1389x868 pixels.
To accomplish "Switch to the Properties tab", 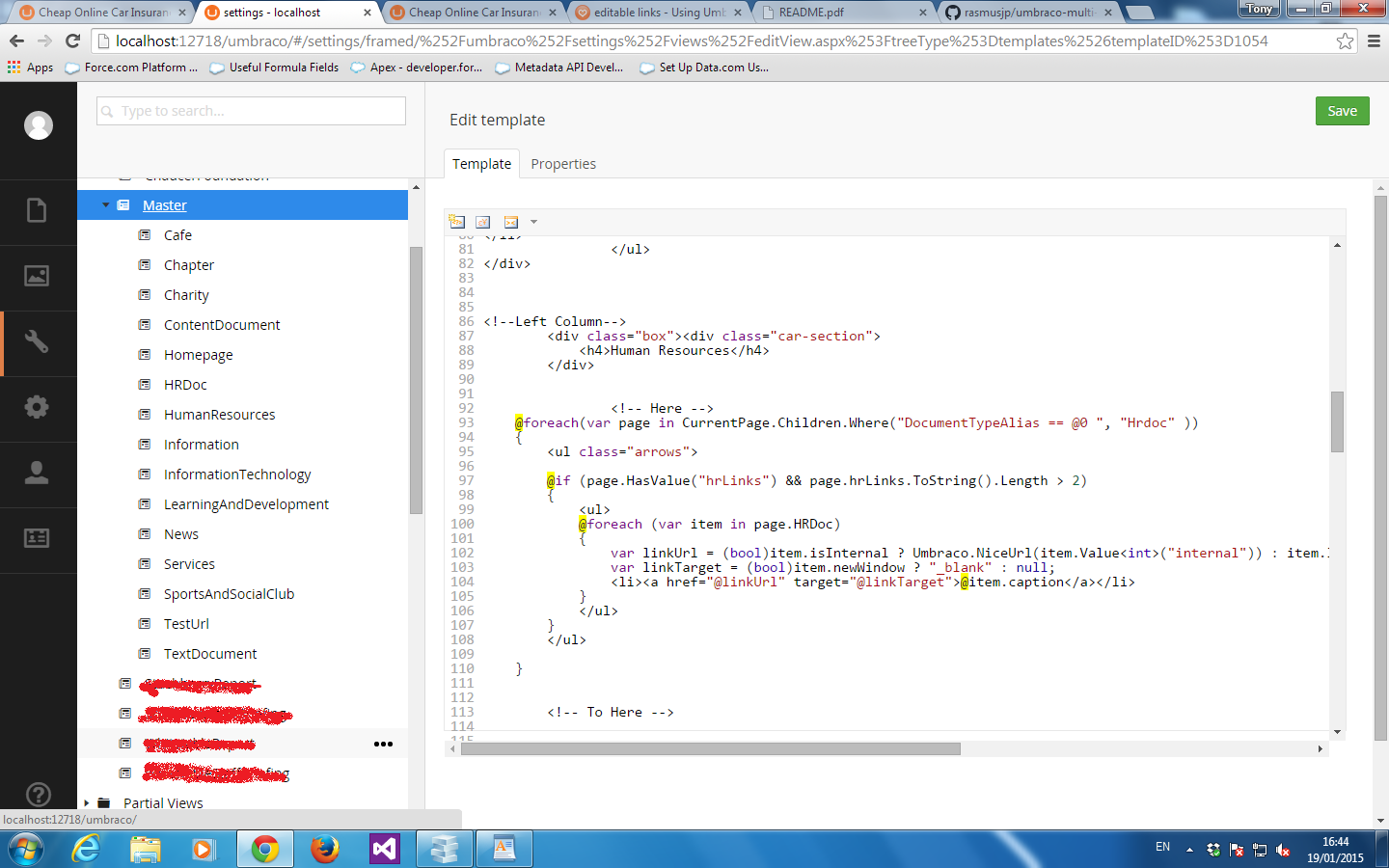I will (563, 164).
